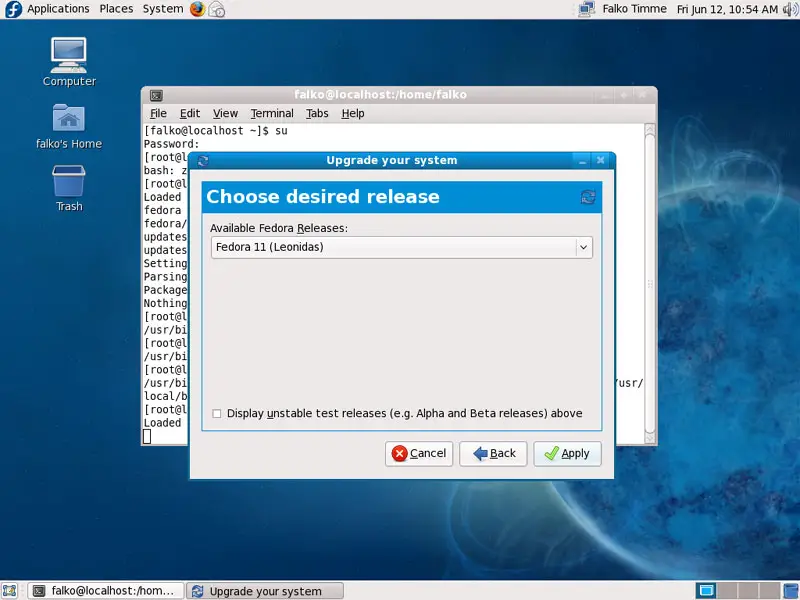Switch to the first workspace in pager
Viewport: 800px width, 600px height.
(x=706, y=591)
